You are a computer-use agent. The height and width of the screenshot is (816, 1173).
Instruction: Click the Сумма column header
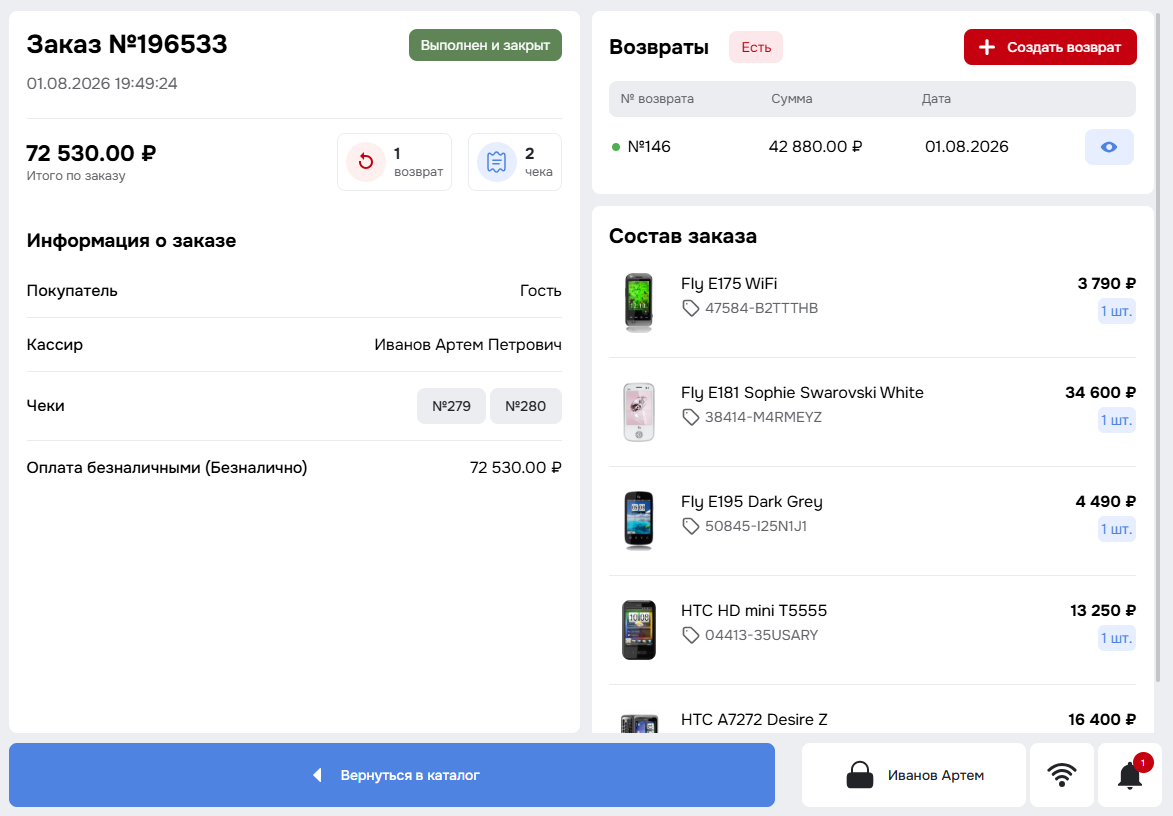click(x=791, y=99)
